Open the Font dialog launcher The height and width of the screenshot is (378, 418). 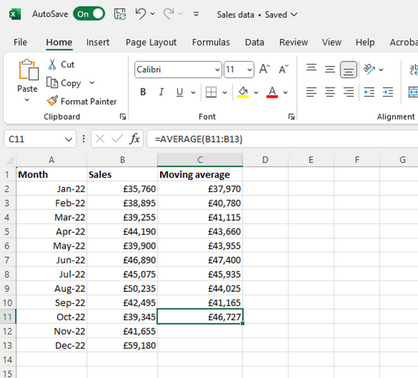[x=291, y=116]
